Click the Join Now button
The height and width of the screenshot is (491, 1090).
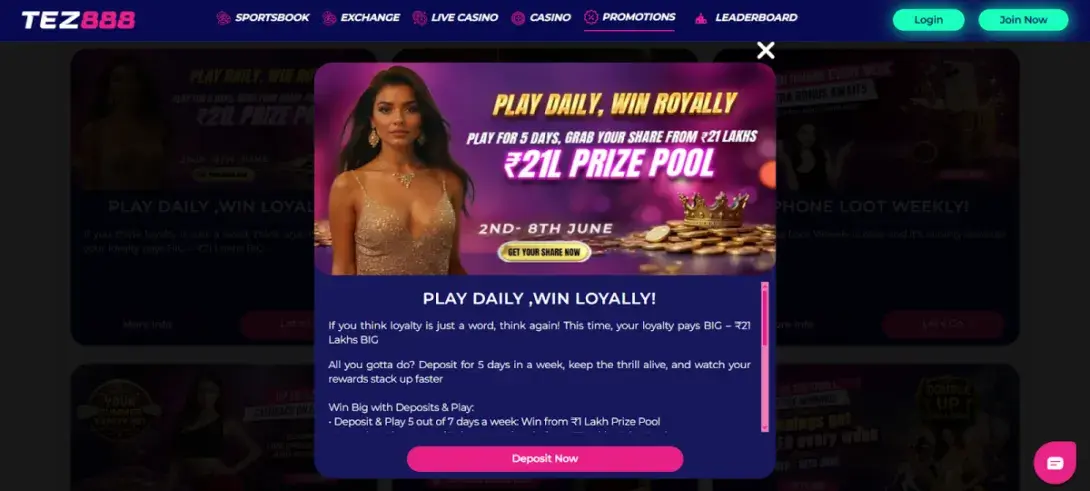(x=1023, y=20)
